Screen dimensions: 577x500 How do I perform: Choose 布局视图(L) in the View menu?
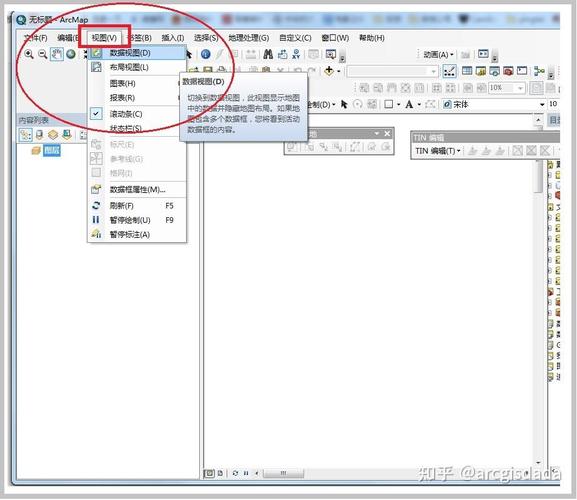[x=136, y=67]
